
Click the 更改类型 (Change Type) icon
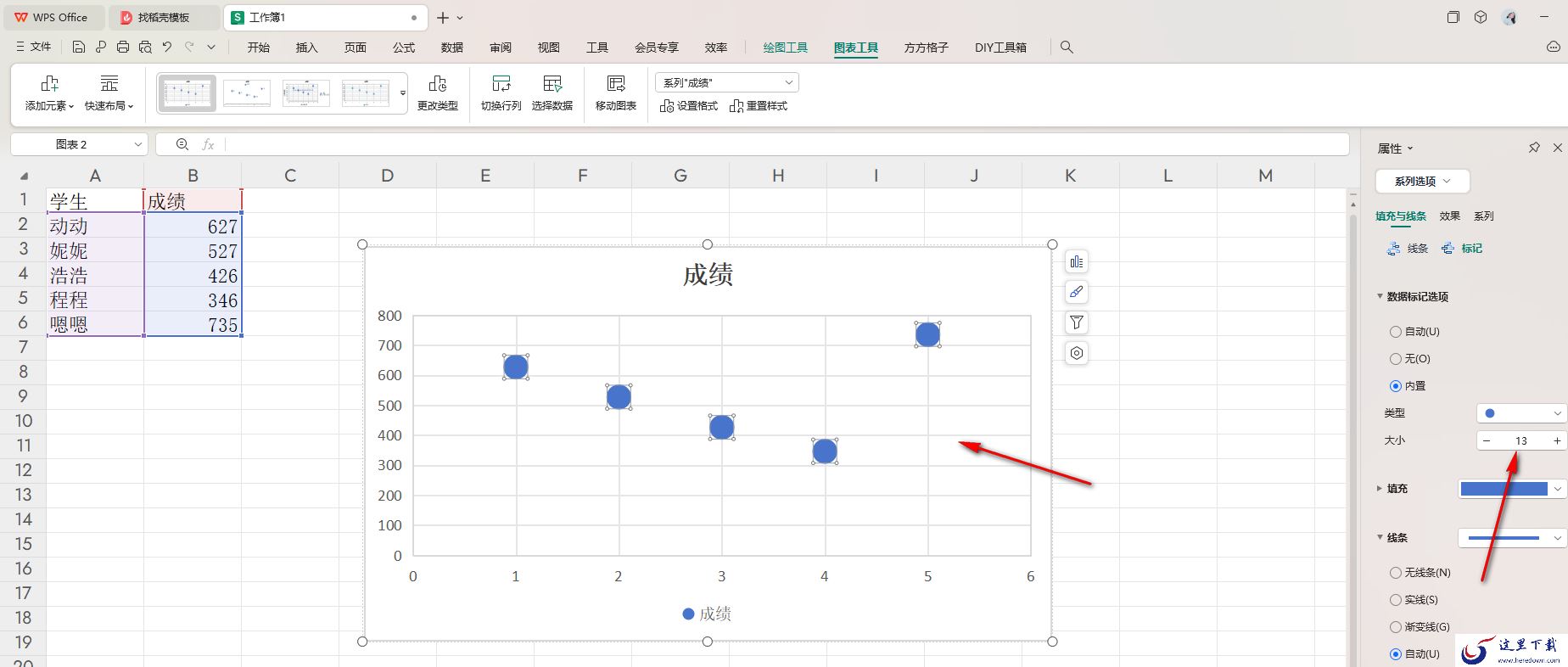coord(438,83)
